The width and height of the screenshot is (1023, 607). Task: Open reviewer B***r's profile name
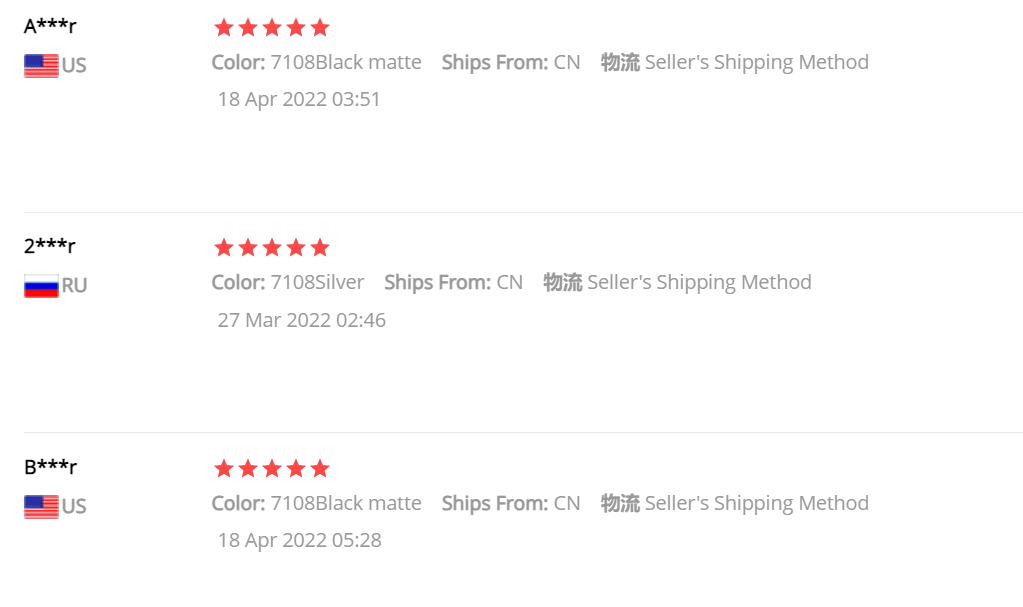click(x=50, y=467)
